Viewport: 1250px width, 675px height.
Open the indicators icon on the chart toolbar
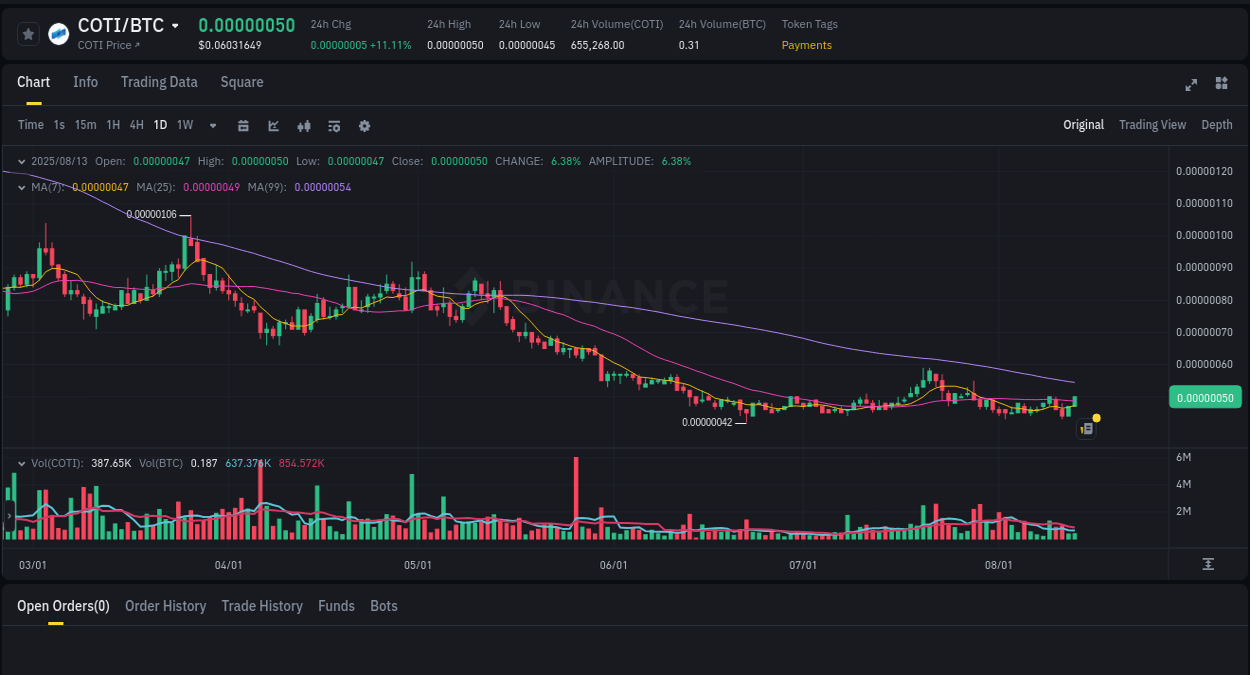(304, 125)
